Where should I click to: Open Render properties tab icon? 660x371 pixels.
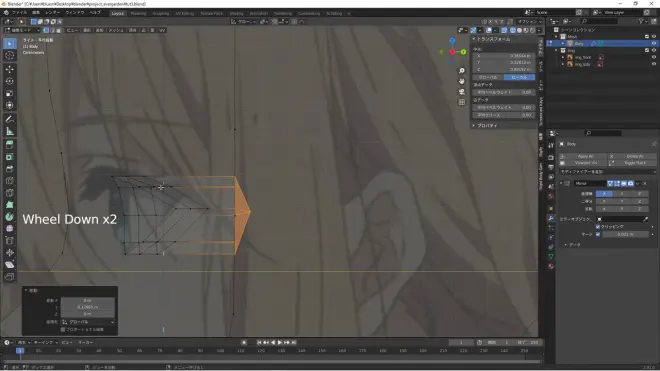pos(551,157)
